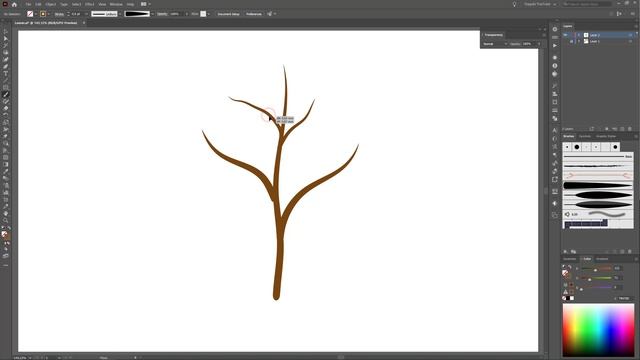Switch to the Color tab
The height and width of the screenshot is (360, 640).
587,259
